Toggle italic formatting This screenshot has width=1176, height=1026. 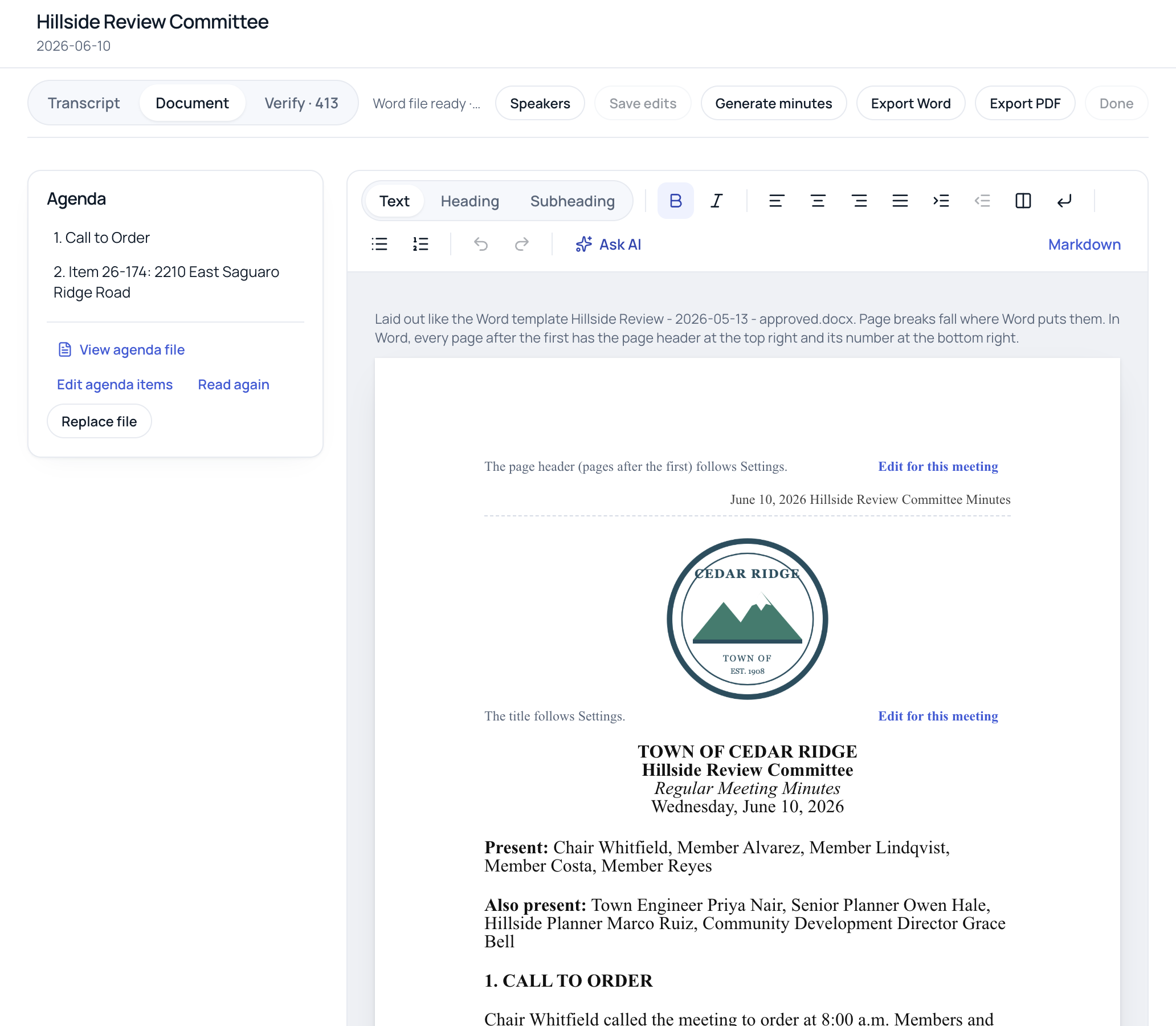coord(716,201)
